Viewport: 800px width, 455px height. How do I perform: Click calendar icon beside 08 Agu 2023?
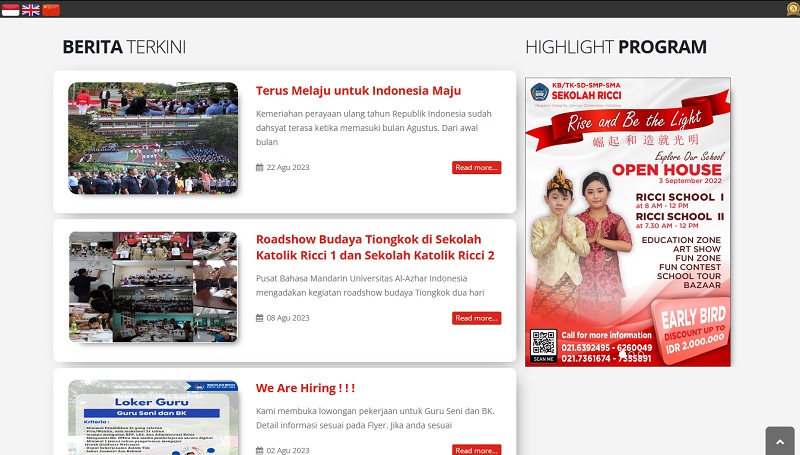[259, 318]
